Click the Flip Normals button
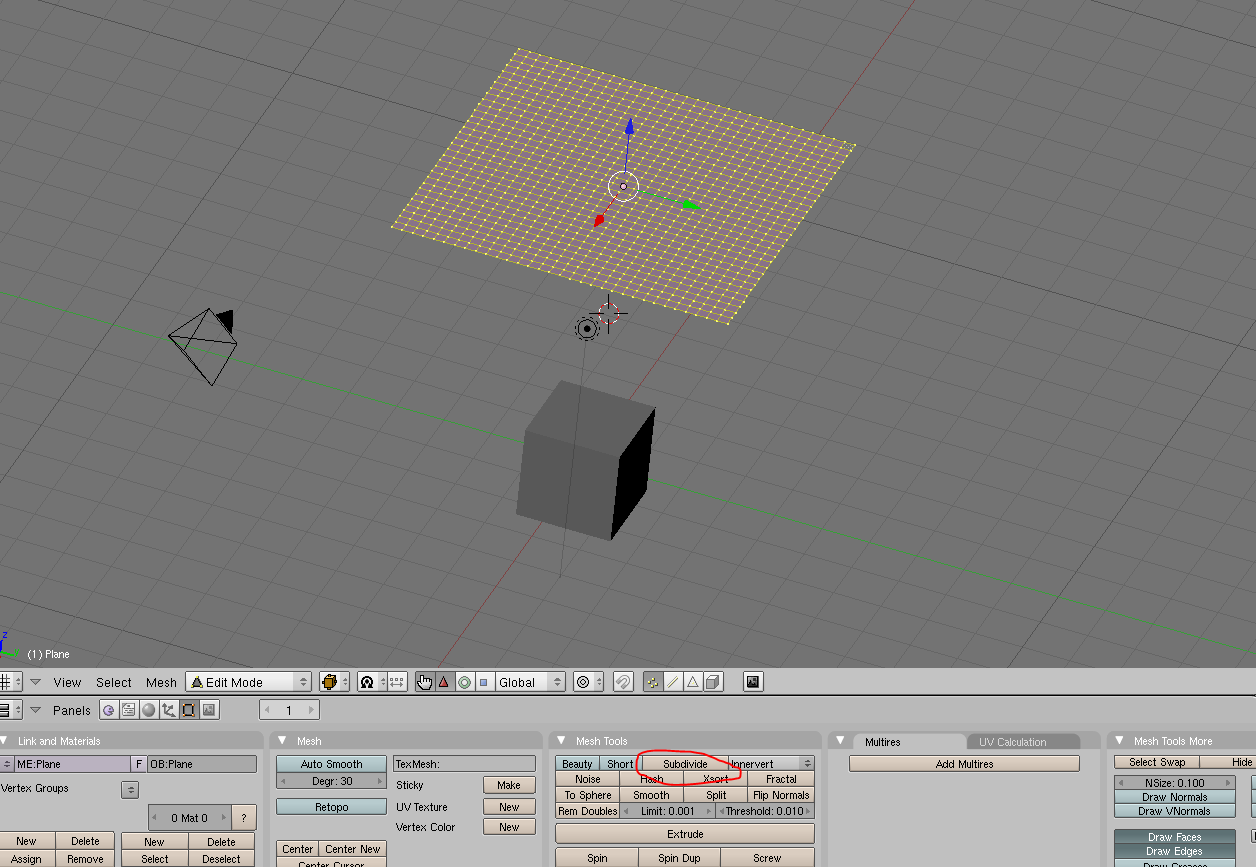The image size is (1256, 867). pyautogui.click(x=782, y=795)
